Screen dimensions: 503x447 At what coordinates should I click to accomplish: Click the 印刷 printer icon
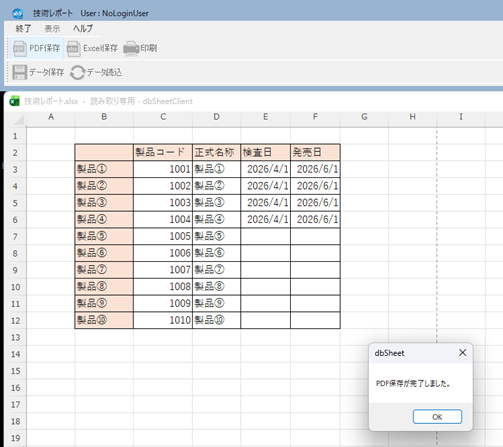tap(131, 48)
